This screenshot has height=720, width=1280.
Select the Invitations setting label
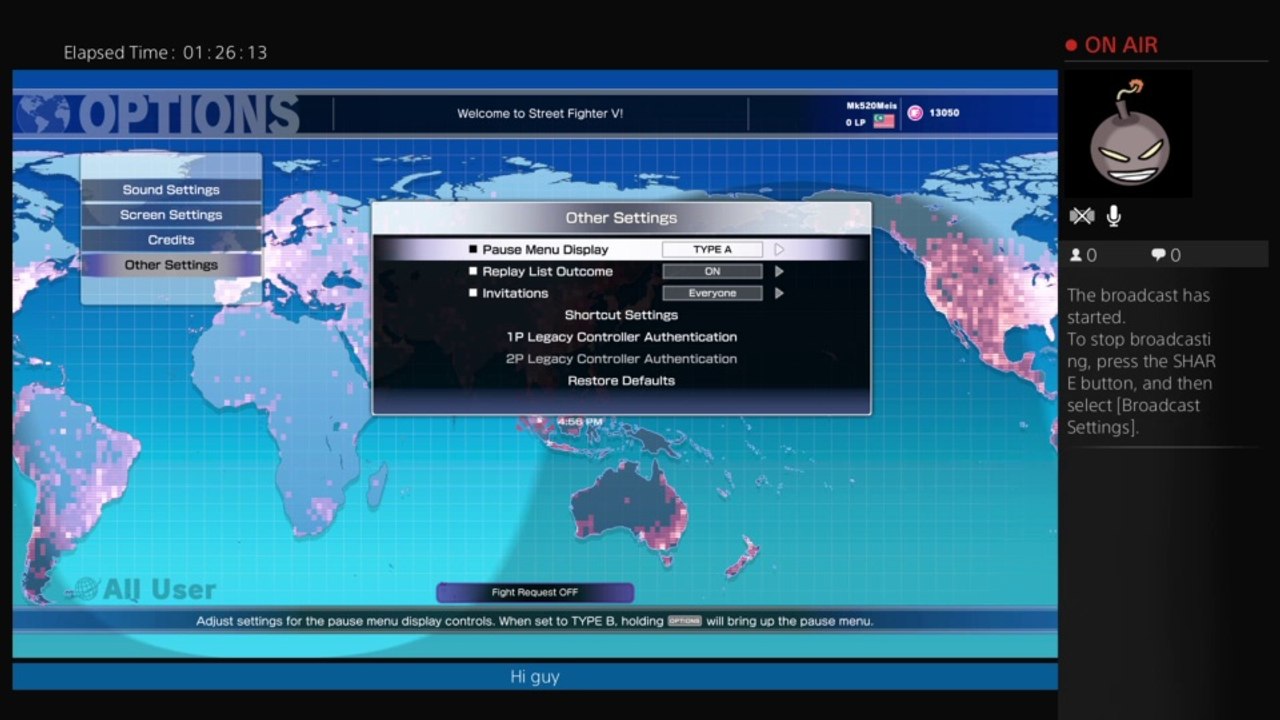[515, 294]
